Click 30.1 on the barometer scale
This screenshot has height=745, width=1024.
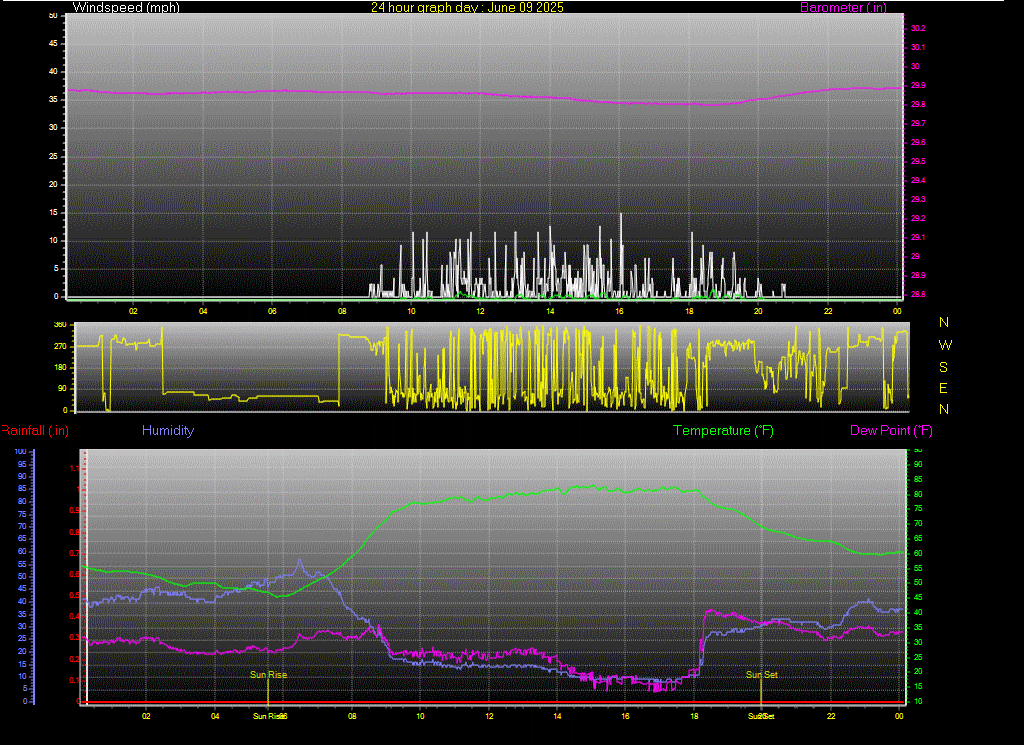(918, 47)
